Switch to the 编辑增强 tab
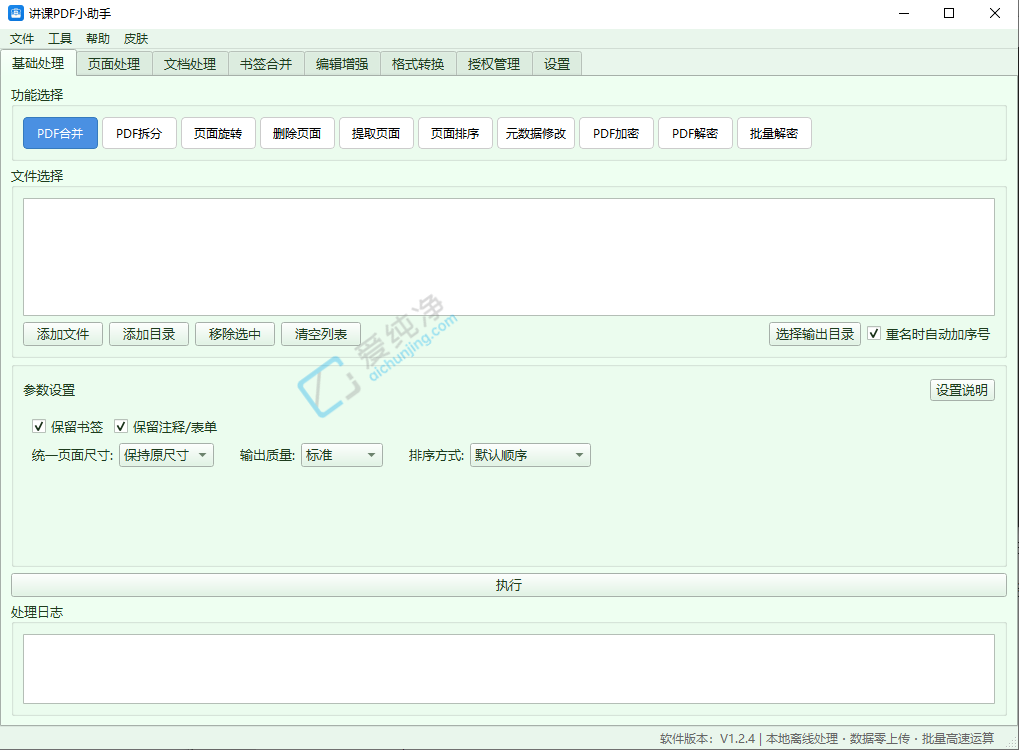This screenshot has width=1019, height=750. [x=342, y=64]
